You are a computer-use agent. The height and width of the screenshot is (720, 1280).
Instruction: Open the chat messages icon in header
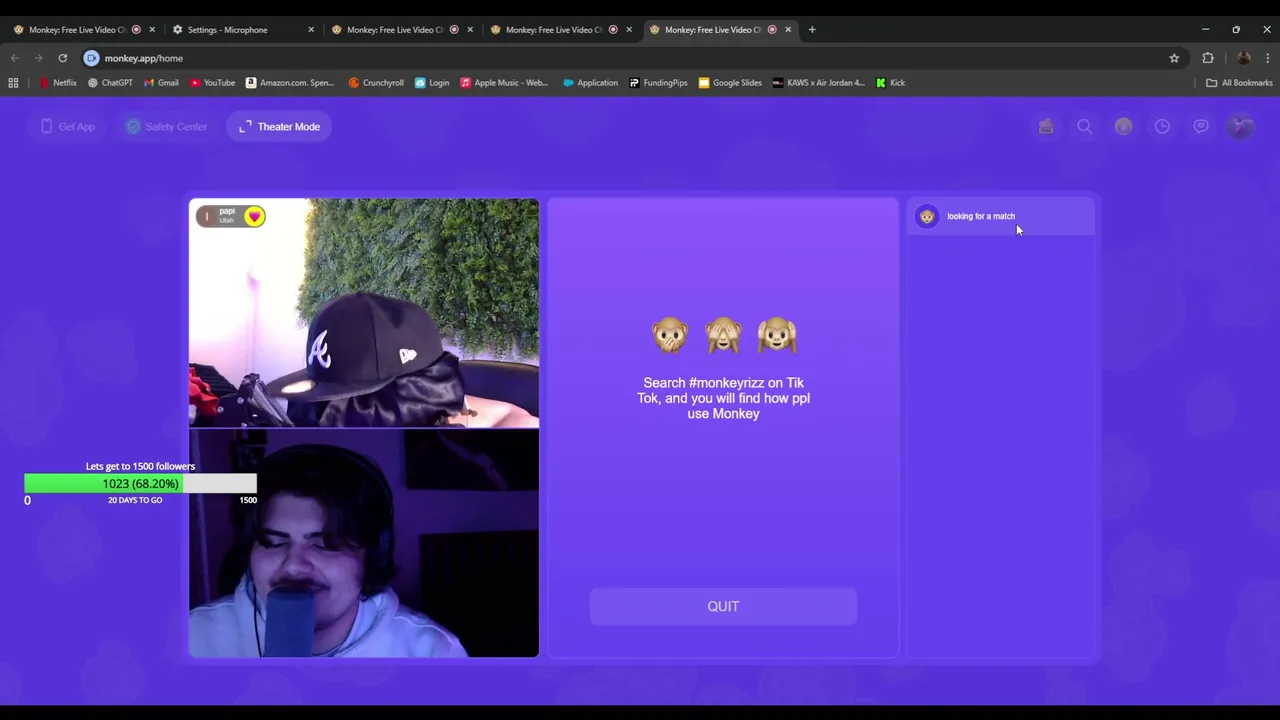point(1201,127)
